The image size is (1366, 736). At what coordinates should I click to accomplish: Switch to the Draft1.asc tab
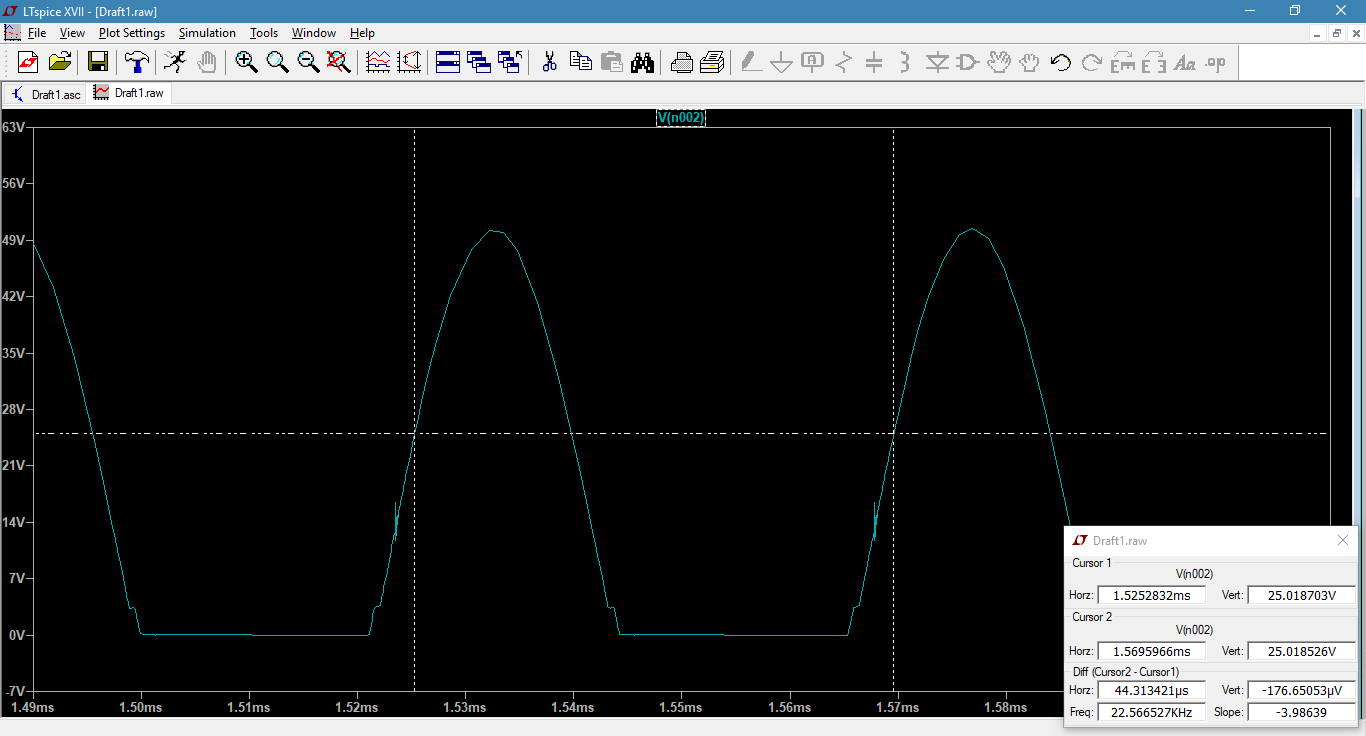click(47, 94)
